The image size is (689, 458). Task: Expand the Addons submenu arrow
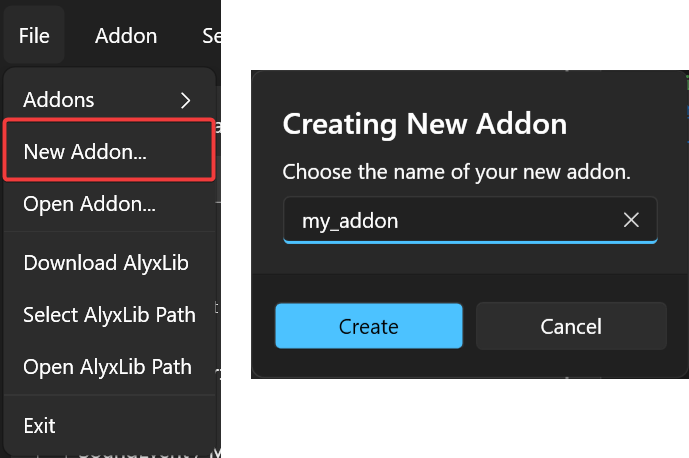coord(185,99)
